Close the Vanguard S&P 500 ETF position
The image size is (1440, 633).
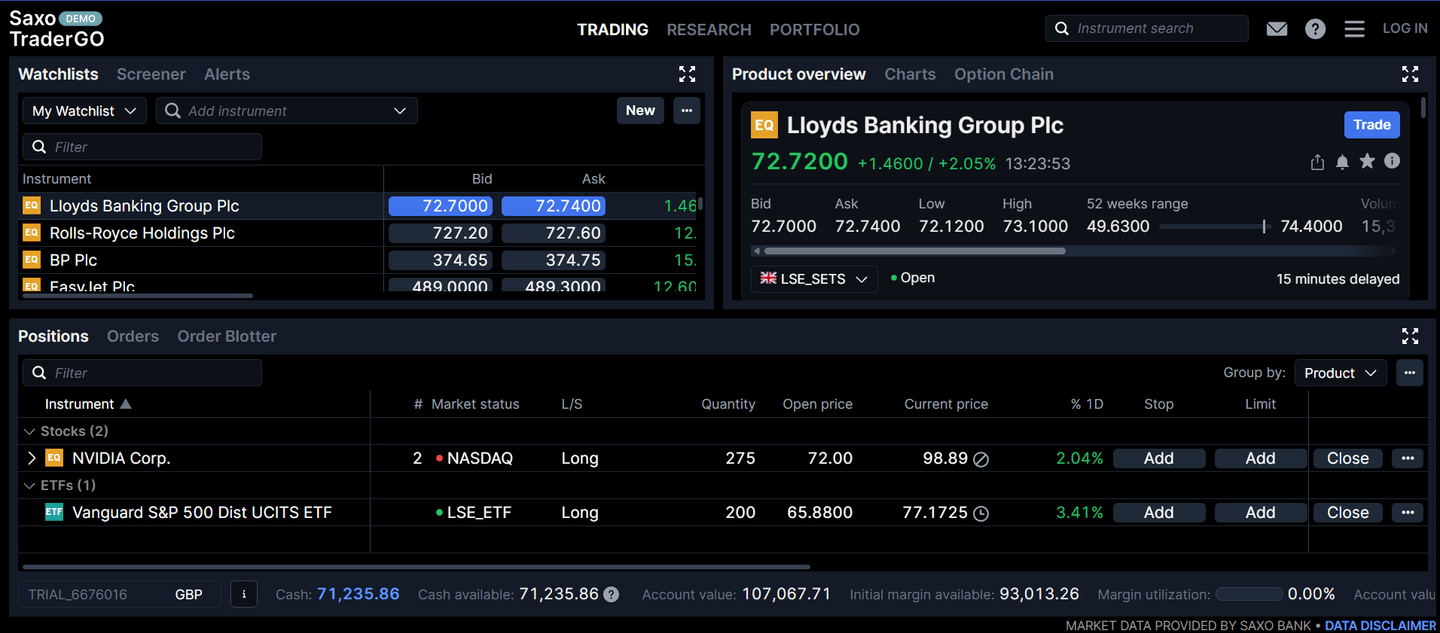click(1347, 512)
